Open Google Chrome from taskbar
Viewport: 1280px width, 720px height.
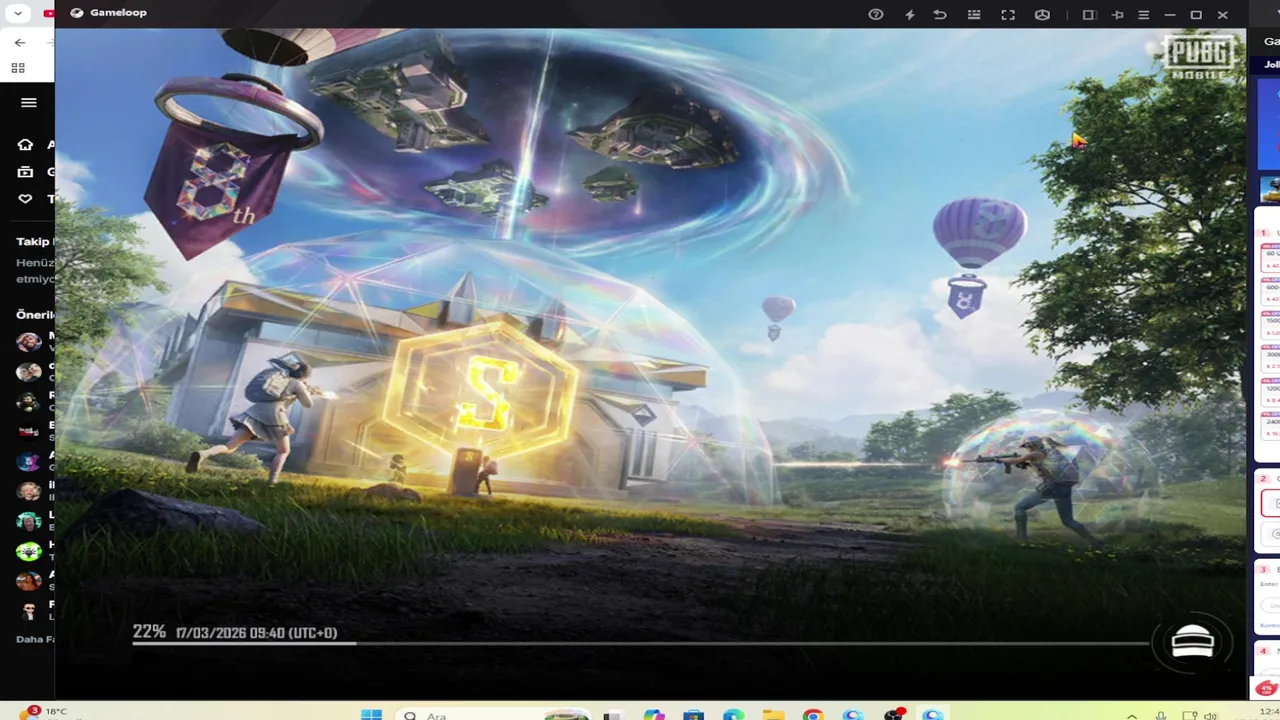813,715
